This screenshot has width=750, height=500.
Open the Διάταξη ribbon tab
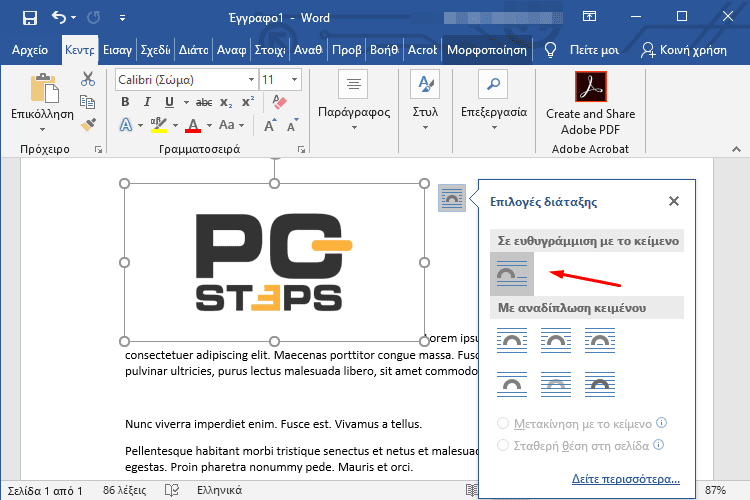193,50
